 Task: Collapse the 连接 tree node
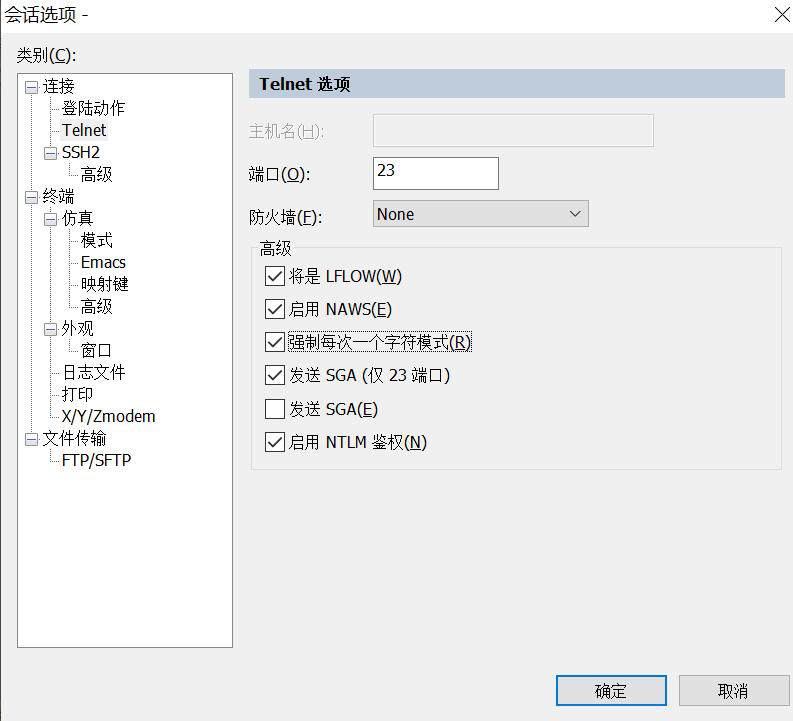click(x=31, y=87)
